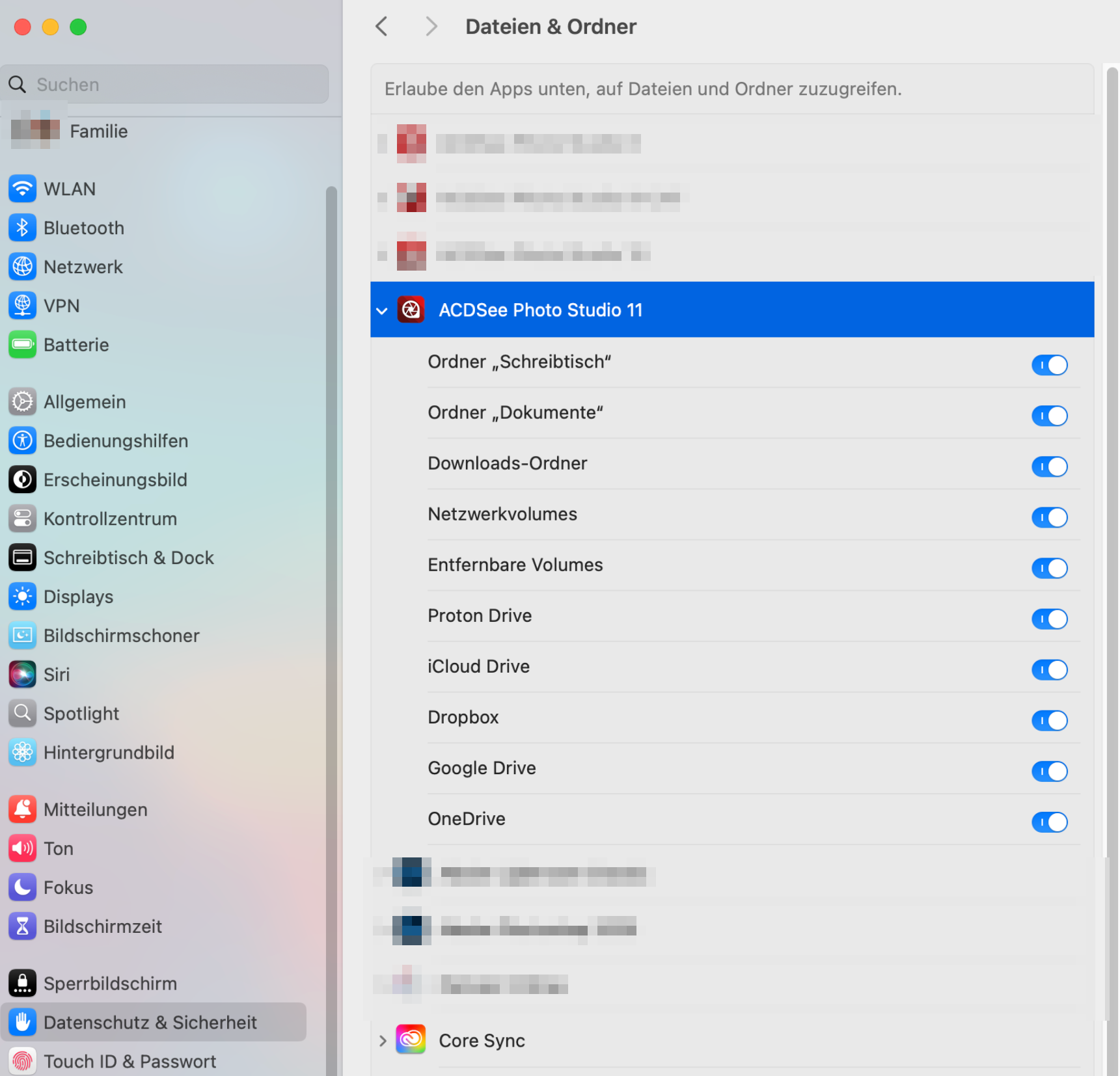Select the Siri icon
Viewport: 1120px width, 1076px height.
[22, 675]
